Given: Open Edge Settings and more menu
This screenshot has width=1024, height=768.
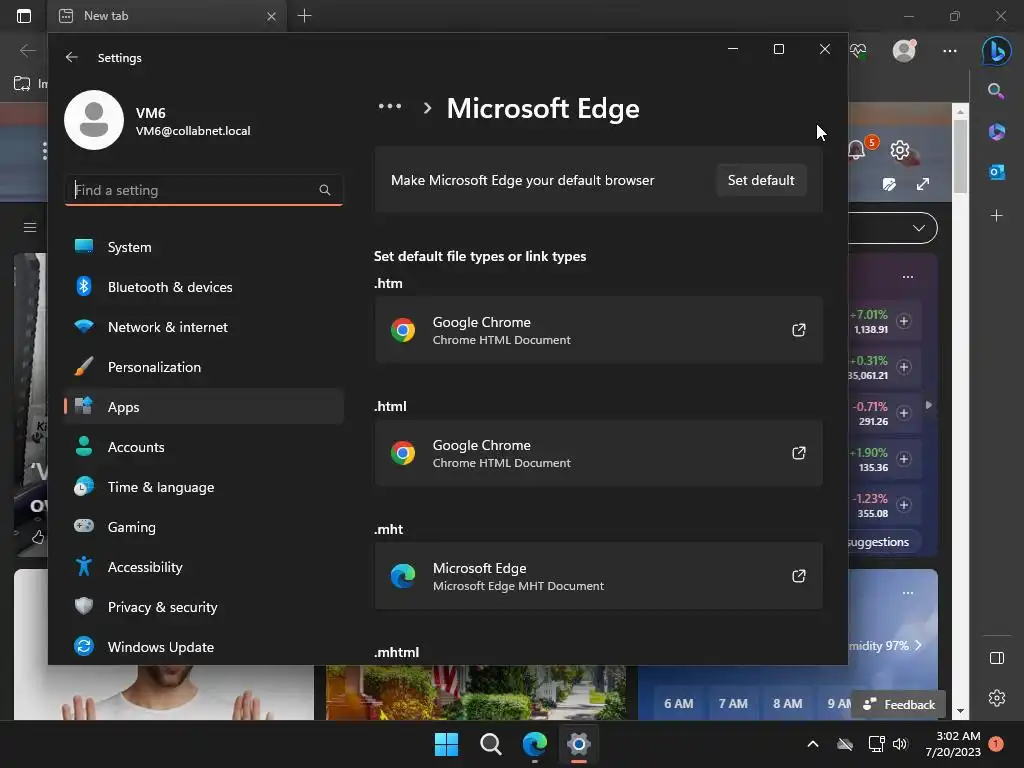Looking at the screenshot, I should point(950,50).
